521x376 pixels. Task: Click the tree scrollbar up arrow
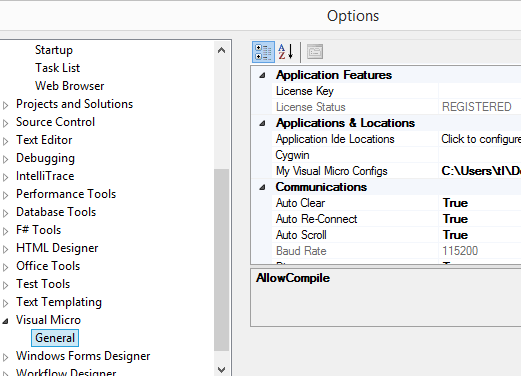(x=221, y=50)
